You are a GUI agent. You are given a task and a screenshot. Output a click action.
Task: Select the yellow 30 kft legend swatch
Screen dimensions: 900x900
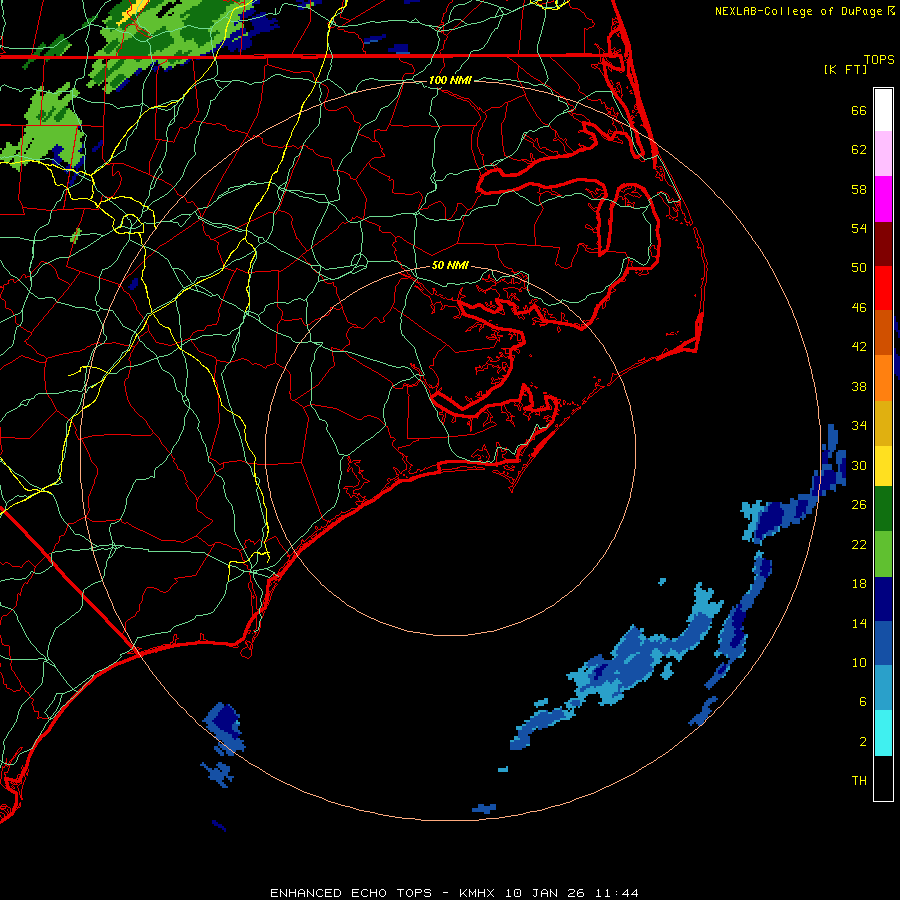(883, 466)
